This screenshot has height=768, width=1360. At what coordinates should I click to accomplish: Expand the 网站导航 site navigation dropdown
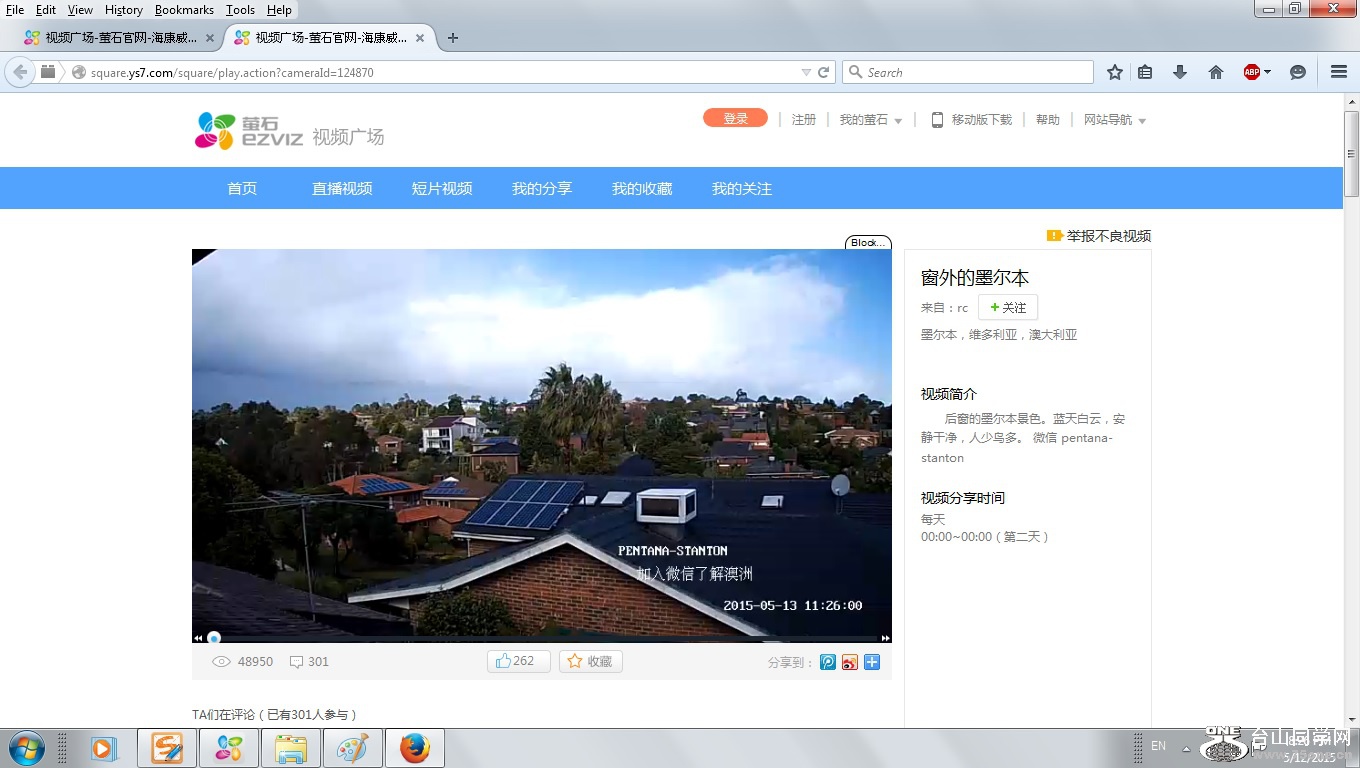pyautogui.click(x=1115, y=119)
